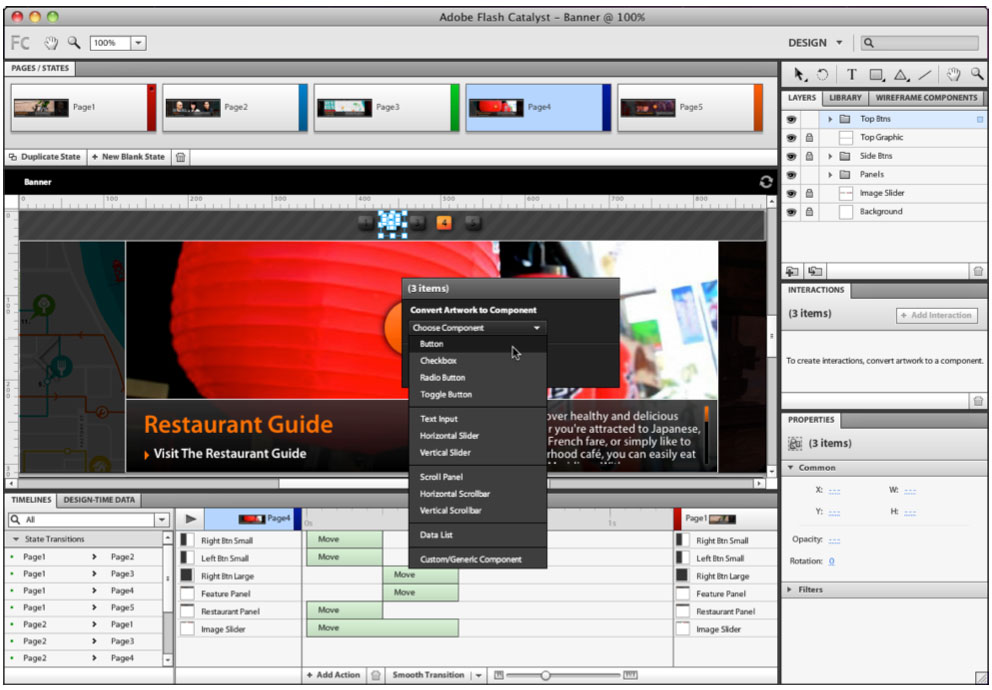The width and height of the screenshot is (992, 690).
Task: Unlock the Background layer
Action: [809, 212]
